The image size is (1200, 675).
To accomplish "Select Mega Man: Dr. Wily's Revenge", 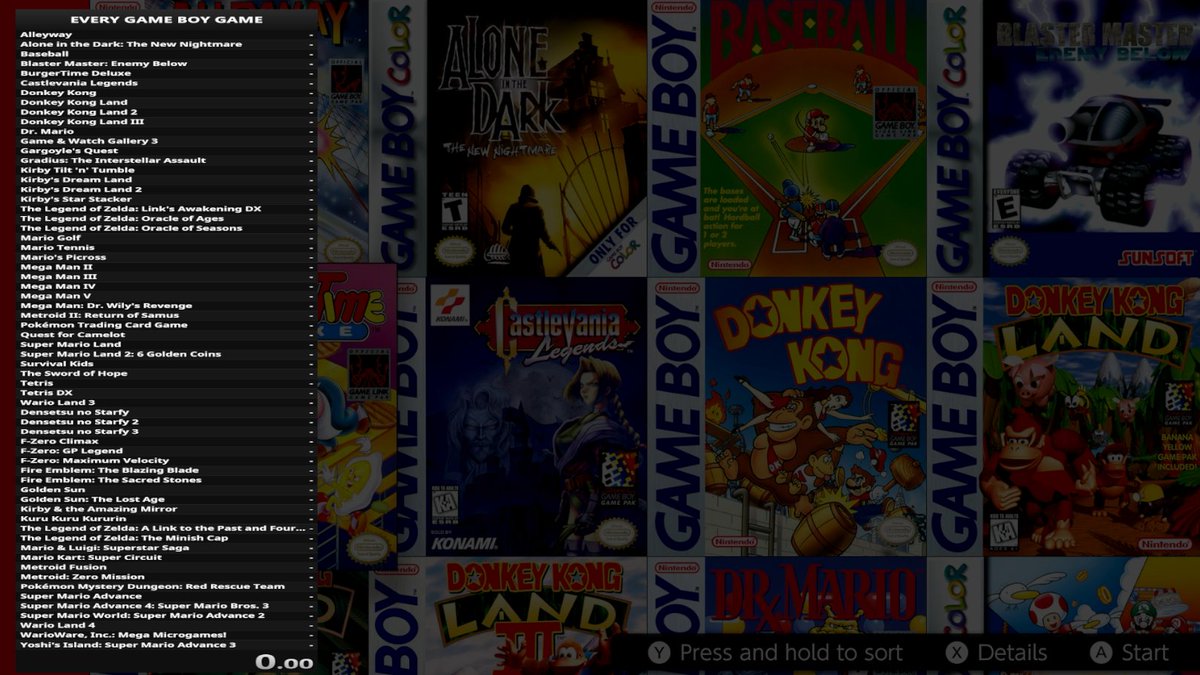I will 167,306.
